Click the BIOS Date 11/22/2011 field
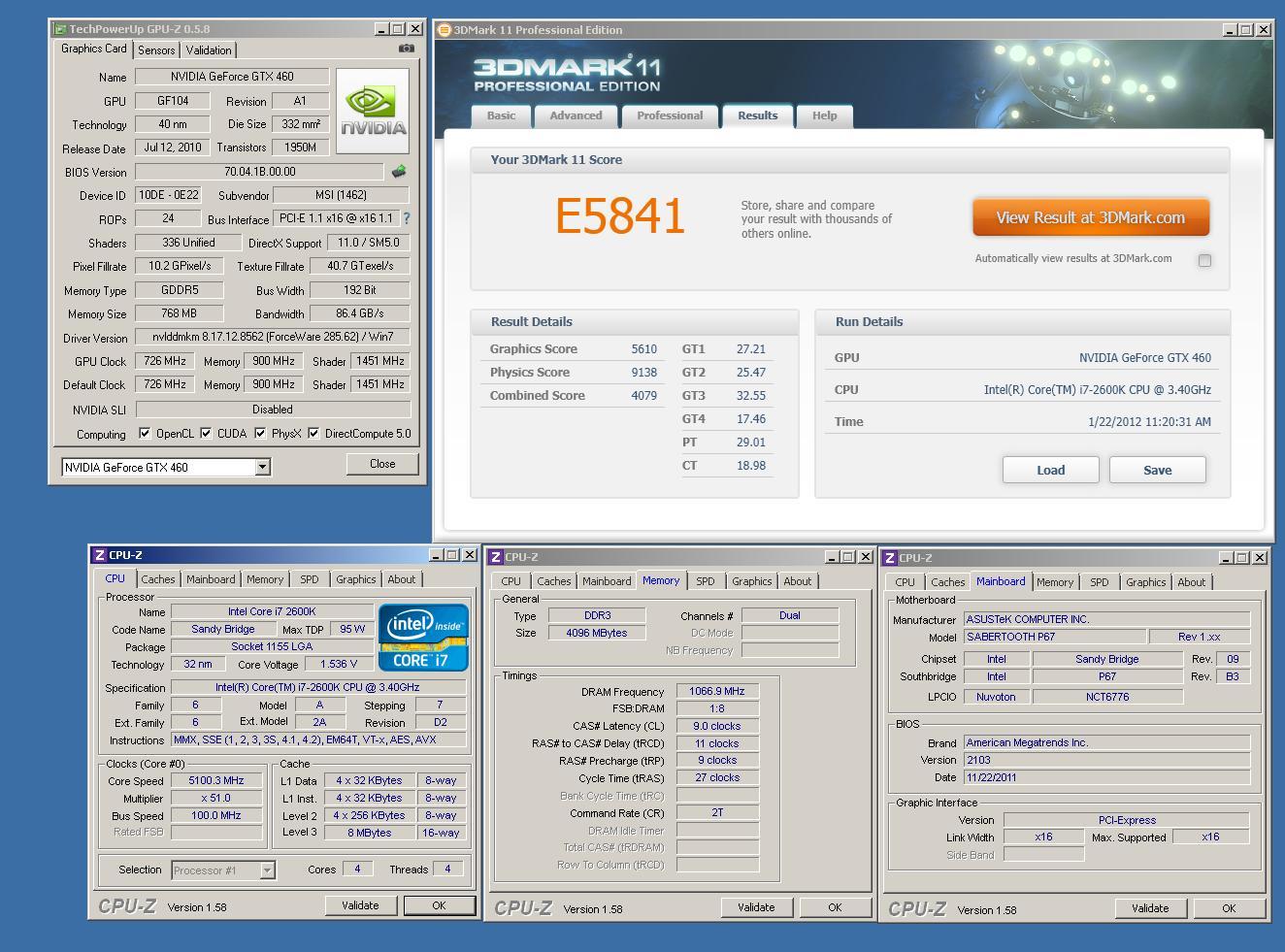This screenshot has height=952, width=1285. pyautogui.click(x=1106, y=777)
